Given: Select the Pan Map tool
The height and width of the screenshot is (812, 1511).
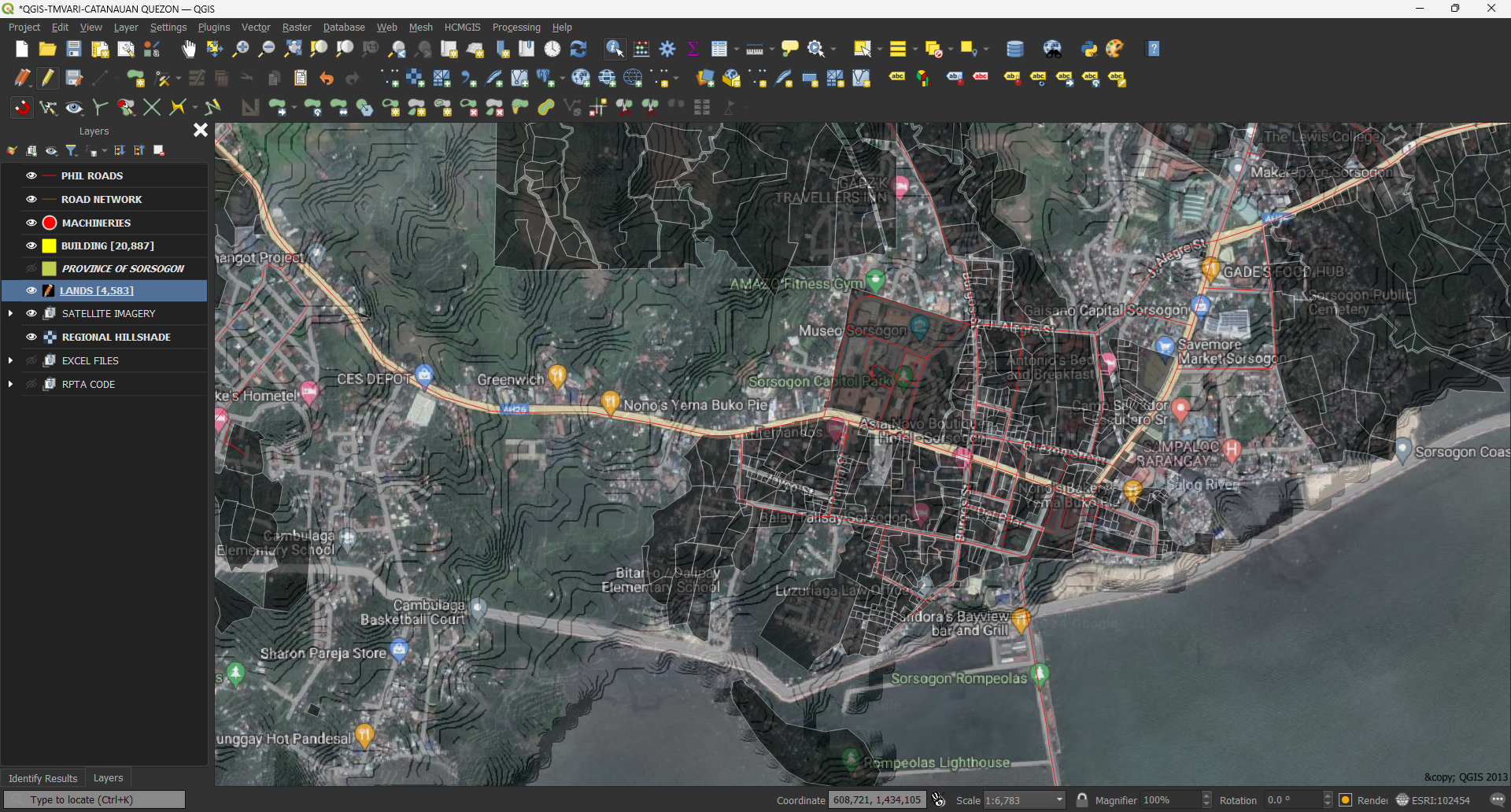Looking at the screenshot, I should [x=188, y=49].
